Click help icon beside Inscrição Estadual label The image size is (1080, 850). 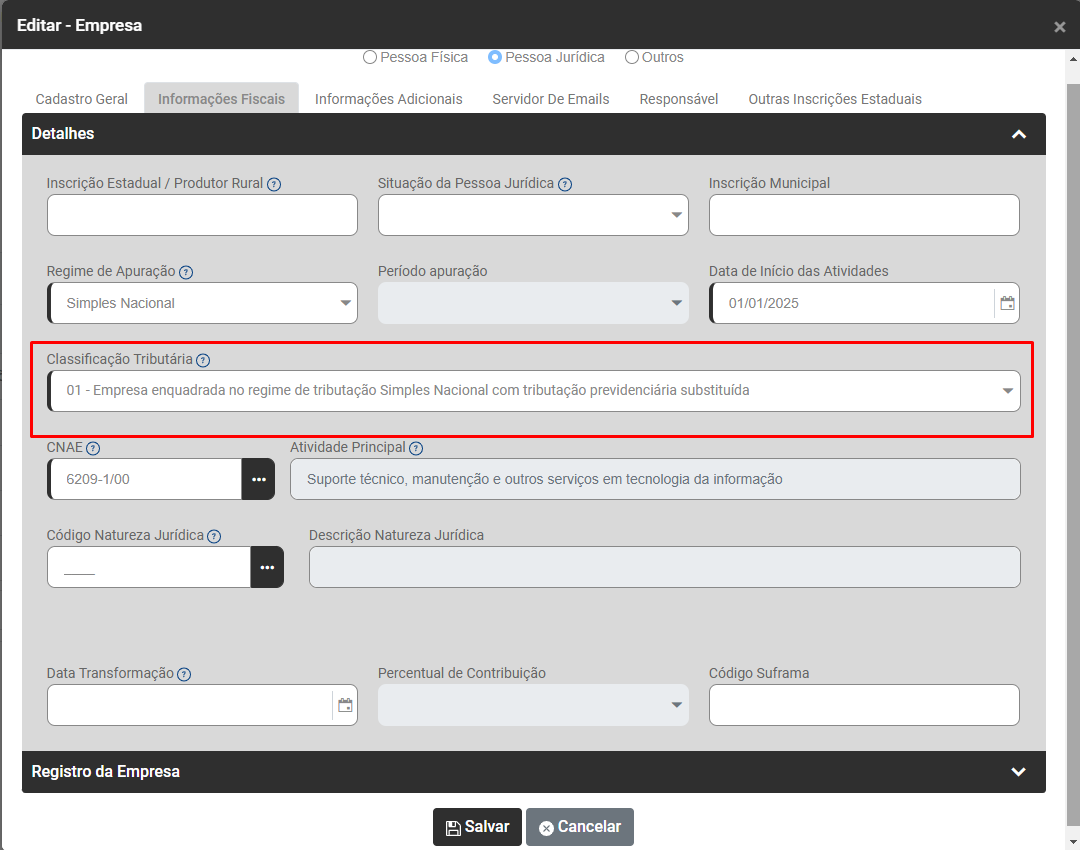coord(274,184)
